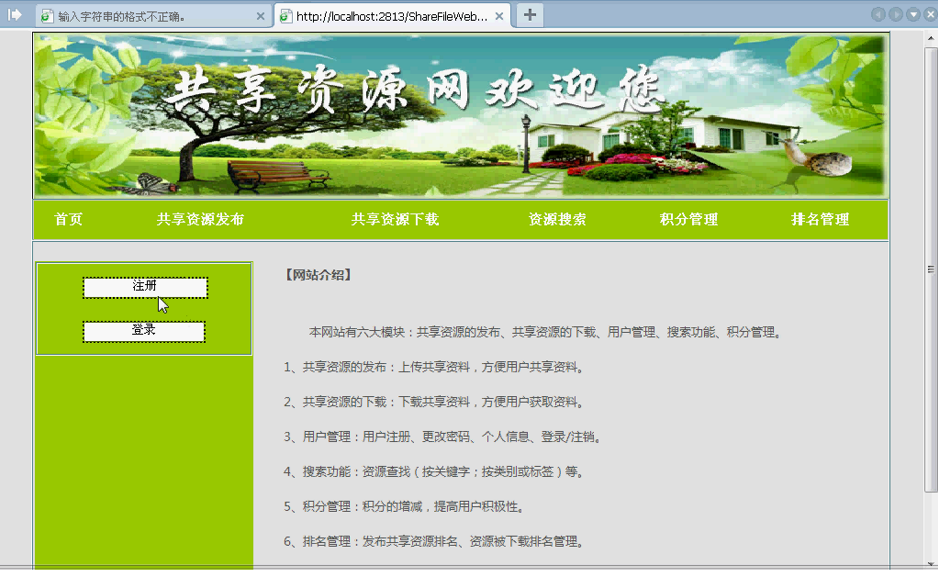Open a new tab with plus button
Screen dimensions: 938x570
pyautogui.click(x=529, y=15)
